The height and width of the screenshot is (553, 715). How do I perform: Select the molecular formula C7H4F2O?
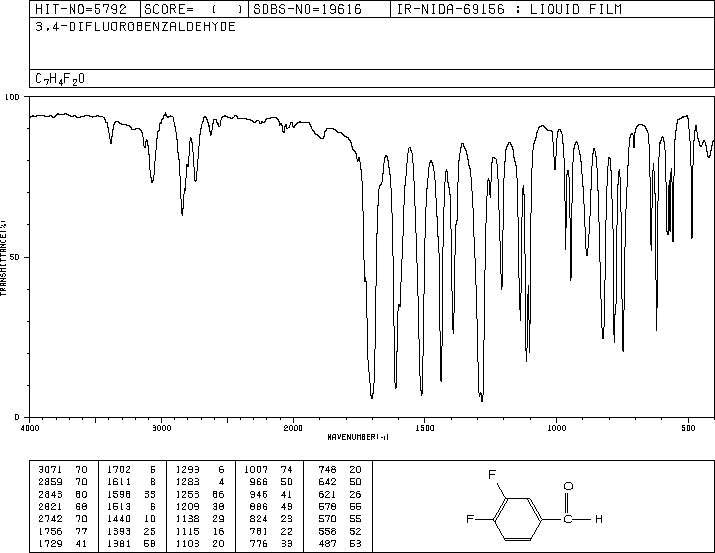60,79
